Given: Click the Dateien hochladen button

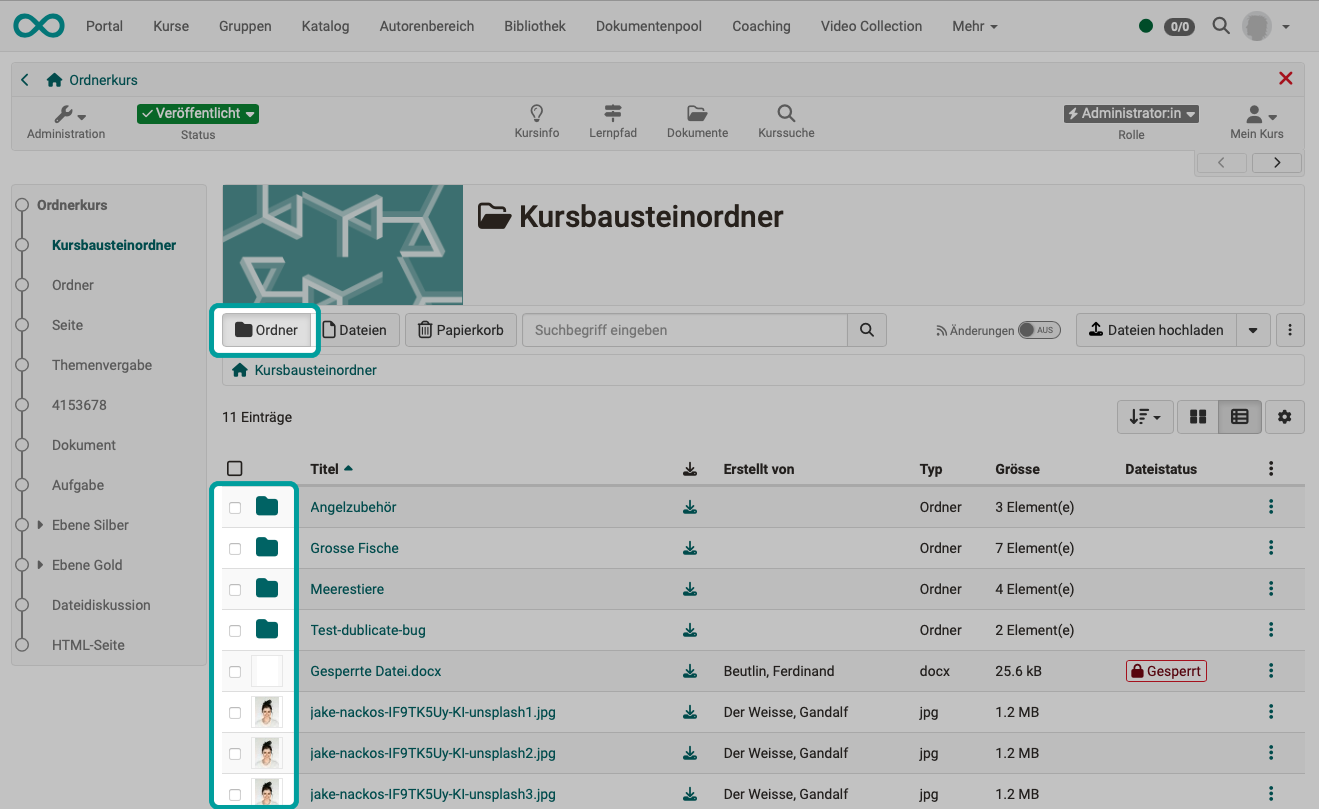Looking at the screenshot, I should pyautogui.click(x=1155, y=329).
